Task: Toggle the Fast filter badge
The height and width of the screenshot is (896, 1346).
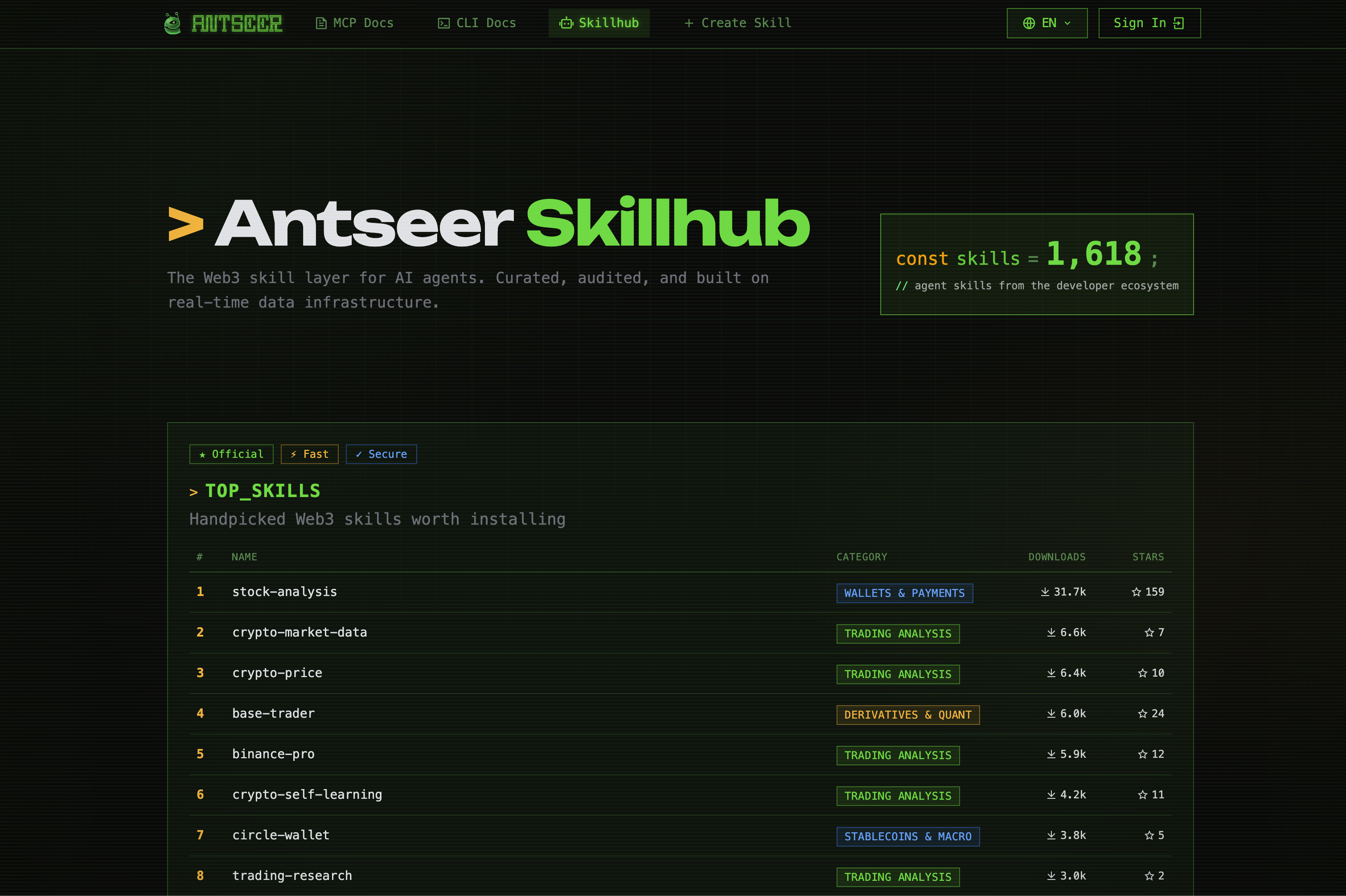Action: [x=310, y=454]
